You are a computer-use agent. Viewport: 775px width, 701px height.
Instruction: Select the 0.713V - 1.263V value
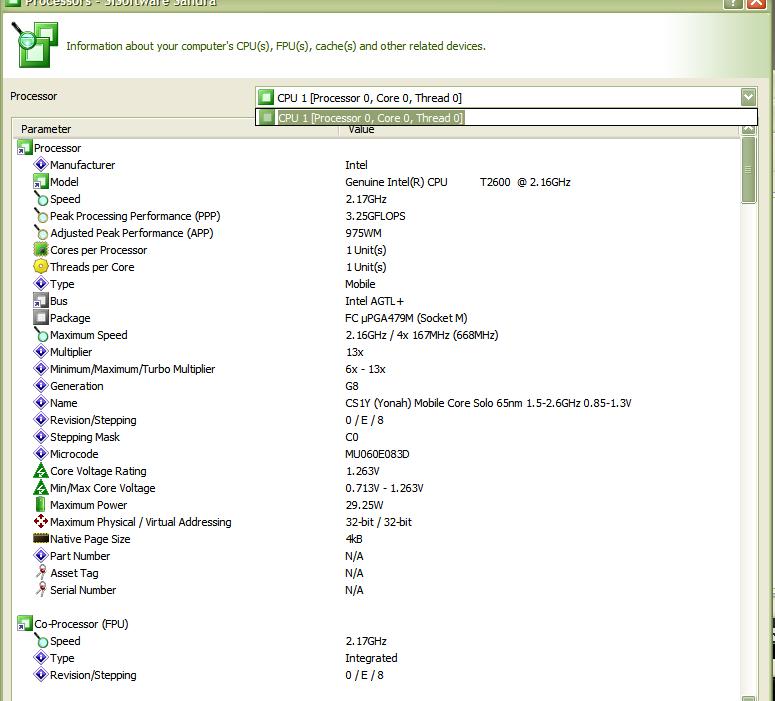(x=384, y=488)
